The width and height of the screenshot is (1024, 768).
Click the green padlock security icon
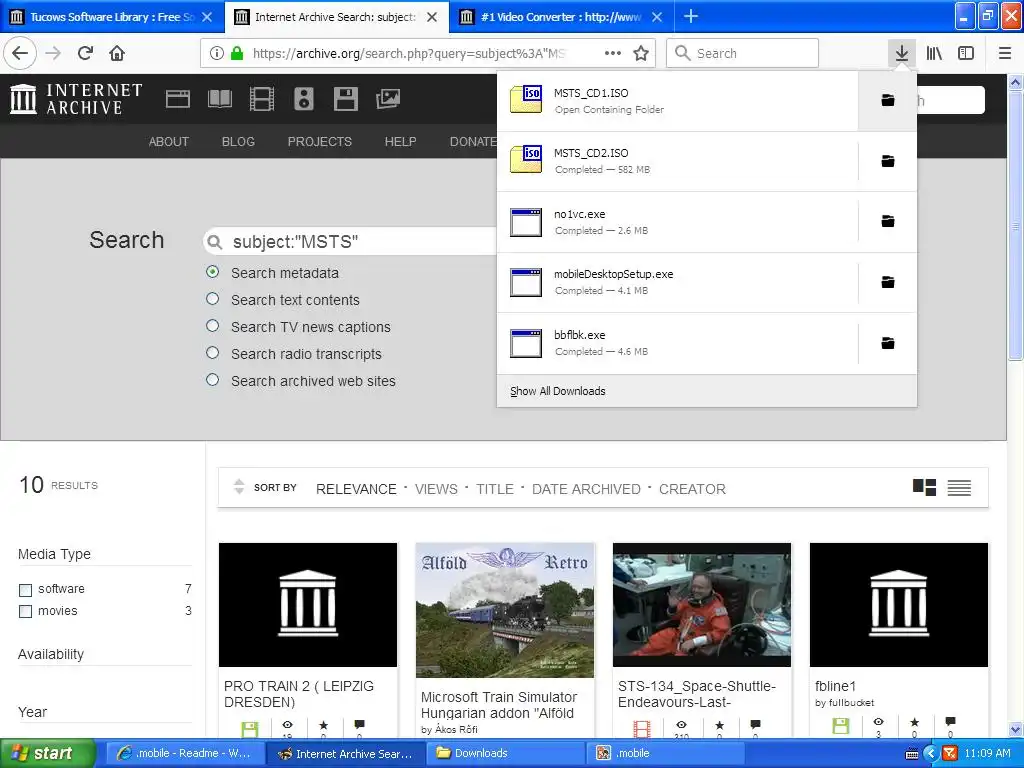pos(237,53)
